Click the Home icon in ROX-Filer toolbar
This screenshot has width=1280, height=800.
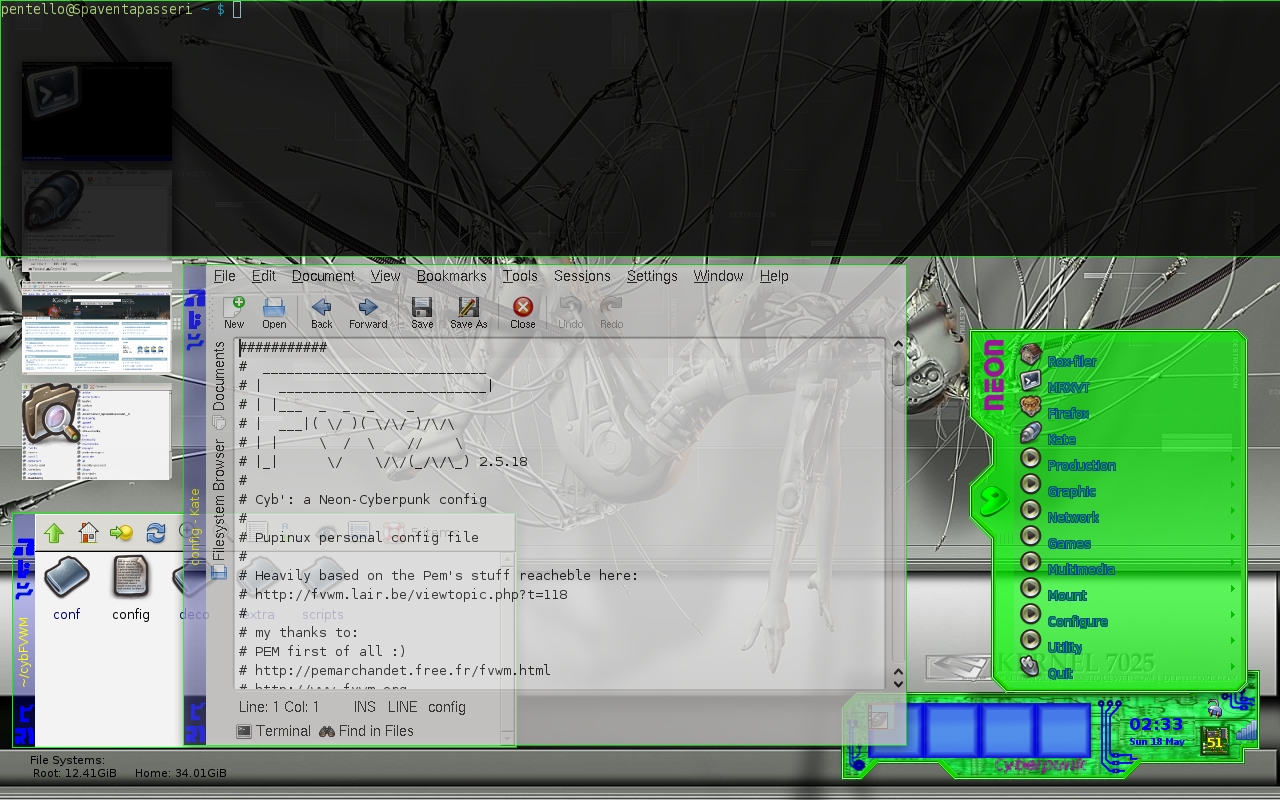[88, 533]
